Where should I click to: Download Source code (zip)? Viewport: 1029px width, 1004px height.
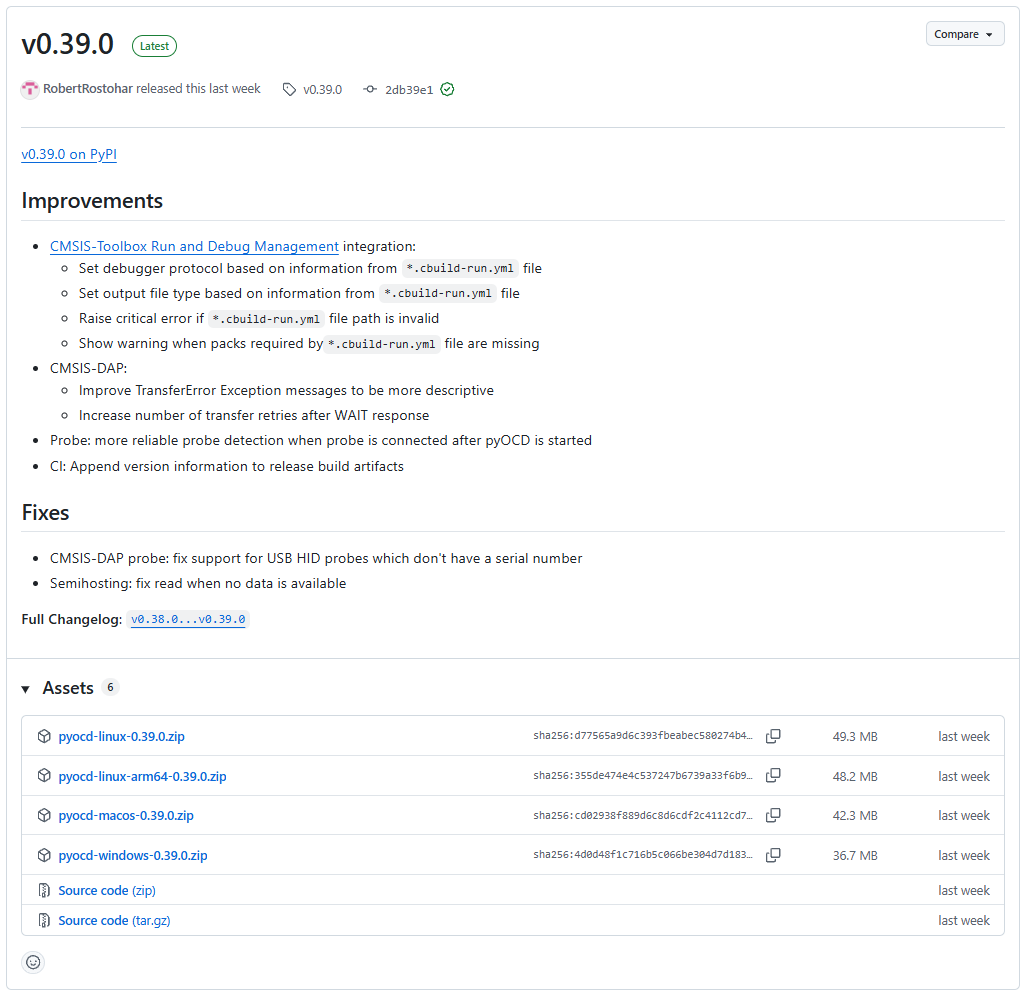click(x=107, y=890)
